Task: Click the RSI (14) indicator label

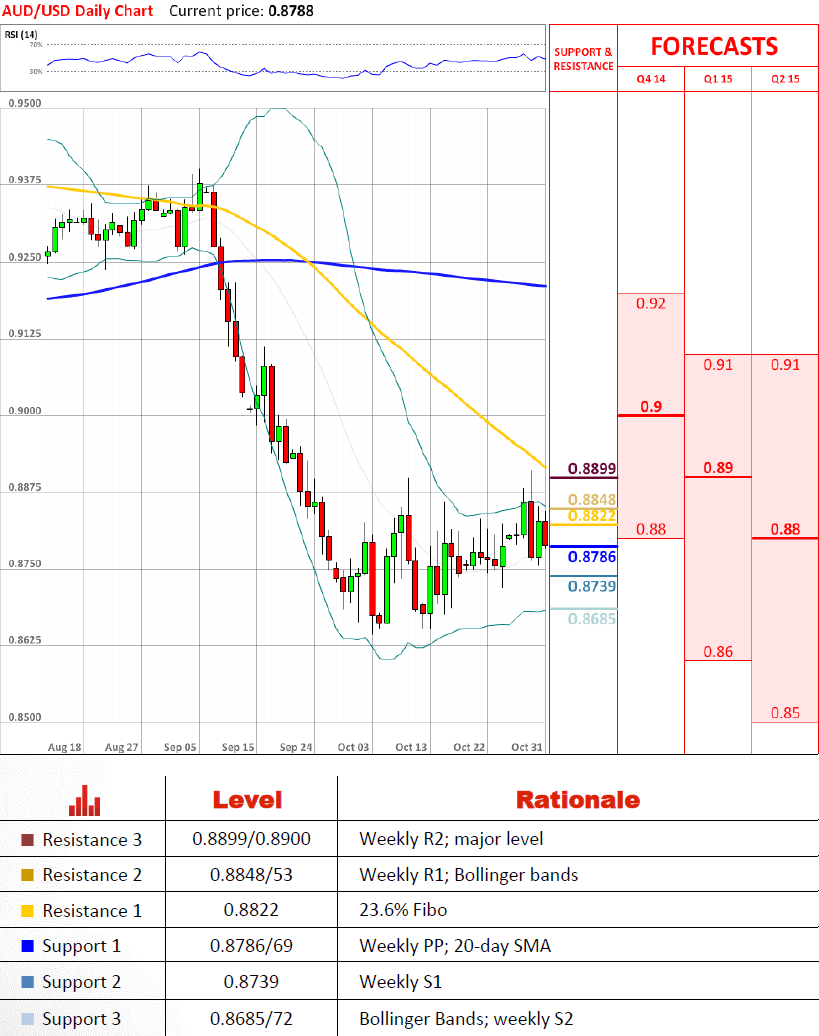Action: click(x=21, y=34)
